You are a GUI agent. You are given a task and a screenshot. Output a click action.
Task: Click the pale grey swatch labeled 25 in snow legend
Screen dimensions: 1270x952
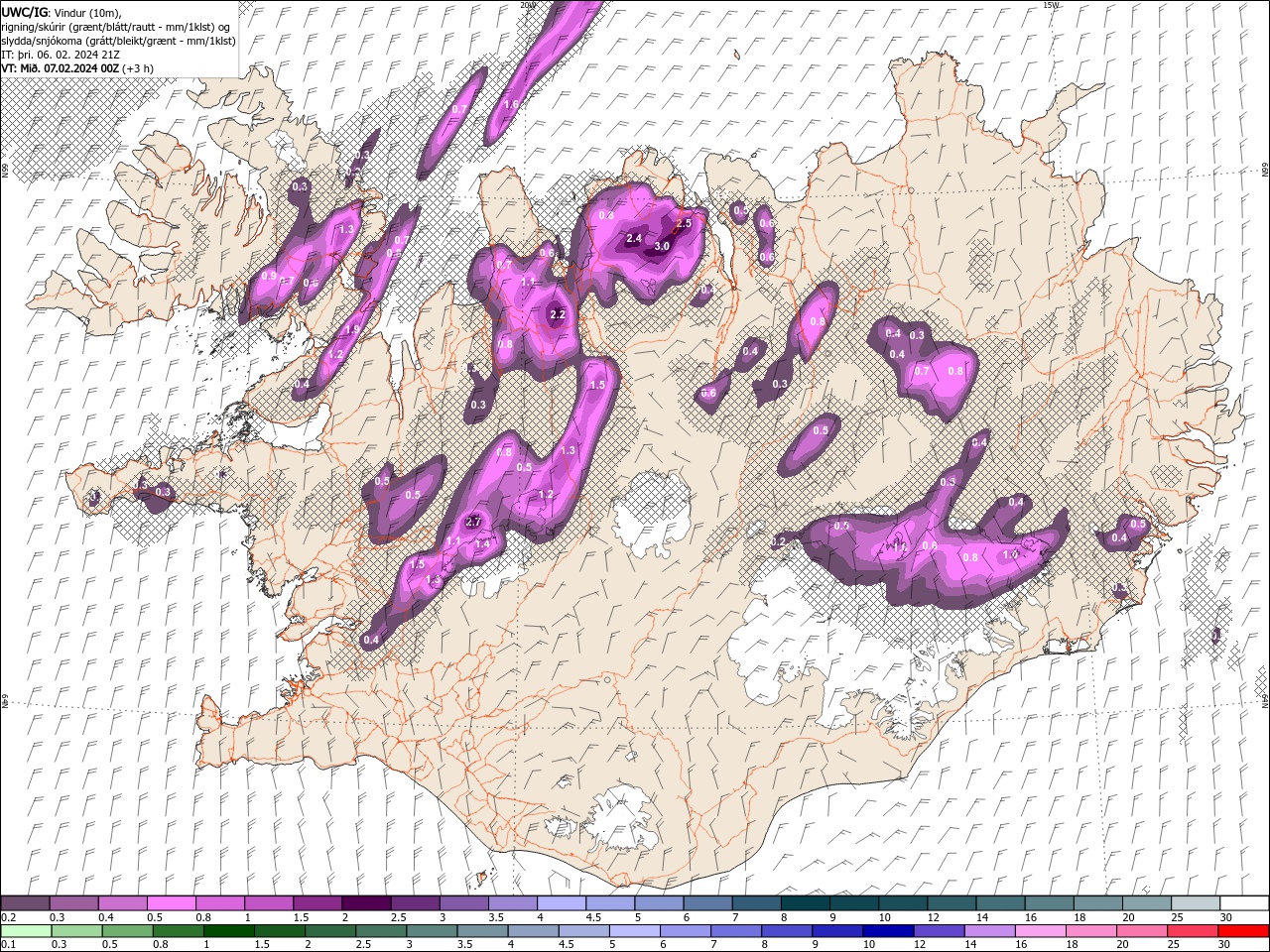coord(1195,903)
